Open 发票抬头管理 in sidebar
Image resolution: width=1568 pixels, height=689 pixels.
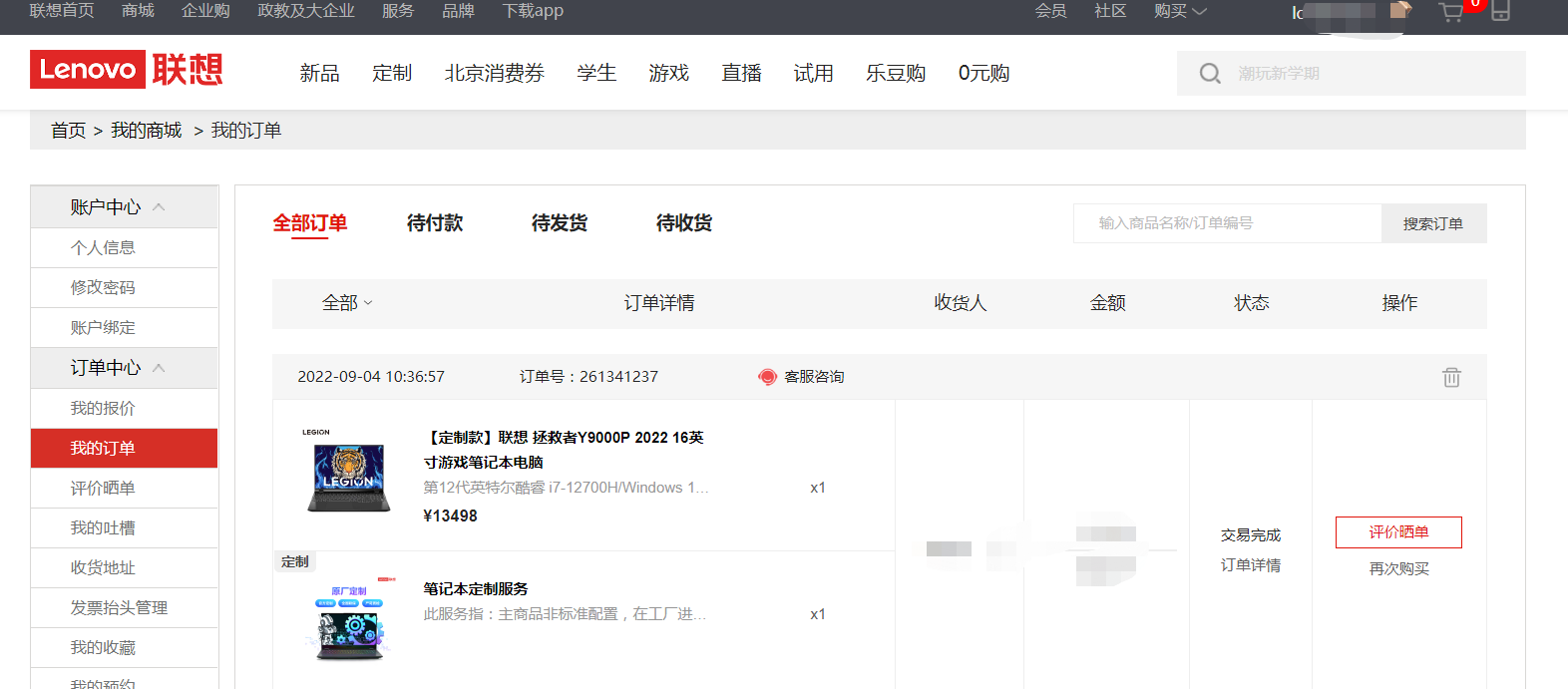coord(125,607)
